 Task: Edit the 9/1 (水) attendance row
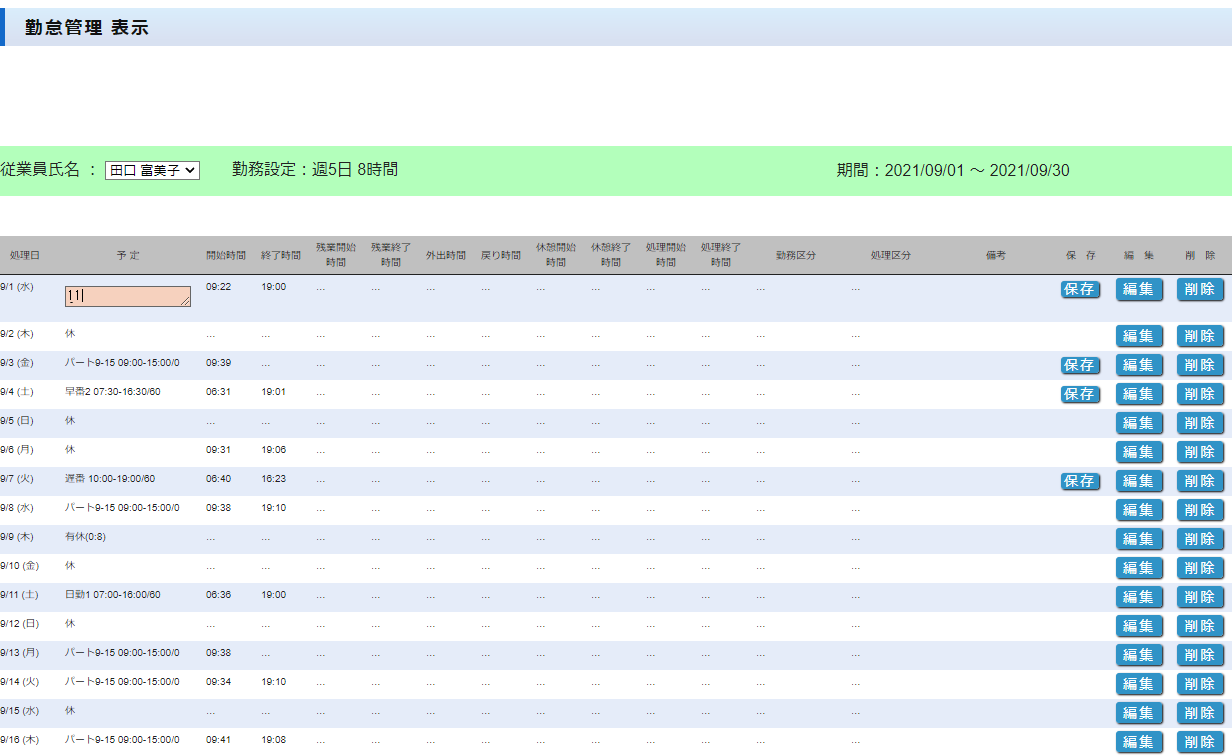pos(1139,290)
